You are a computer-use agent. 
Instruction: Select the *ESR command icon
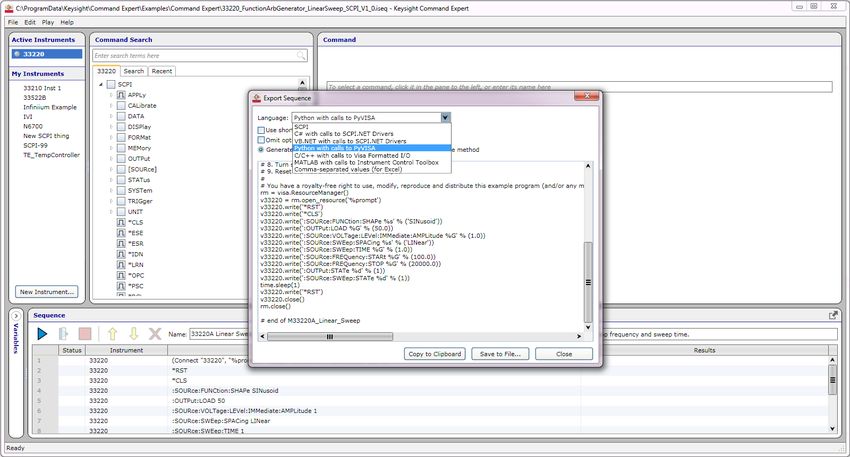click(121, 243)
